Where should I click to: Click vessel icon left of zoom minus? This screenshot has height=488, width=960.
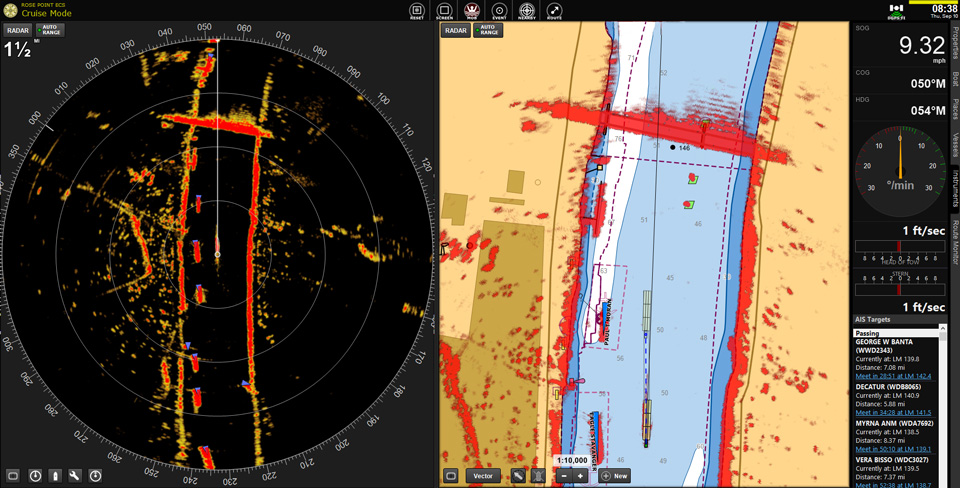click(x=538, y=476)
